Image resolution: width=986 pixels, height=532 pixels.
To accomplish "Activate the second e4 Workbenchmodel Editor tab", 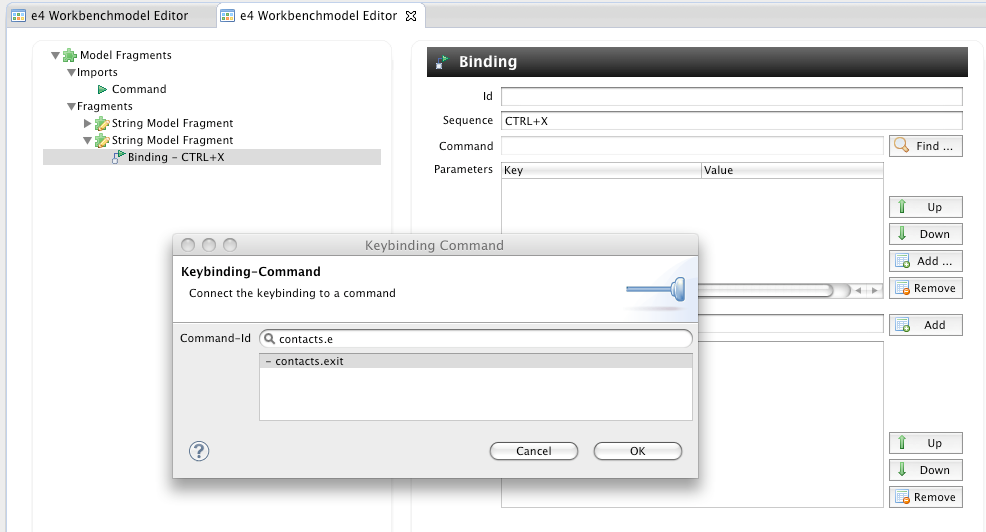I will 318,16.
